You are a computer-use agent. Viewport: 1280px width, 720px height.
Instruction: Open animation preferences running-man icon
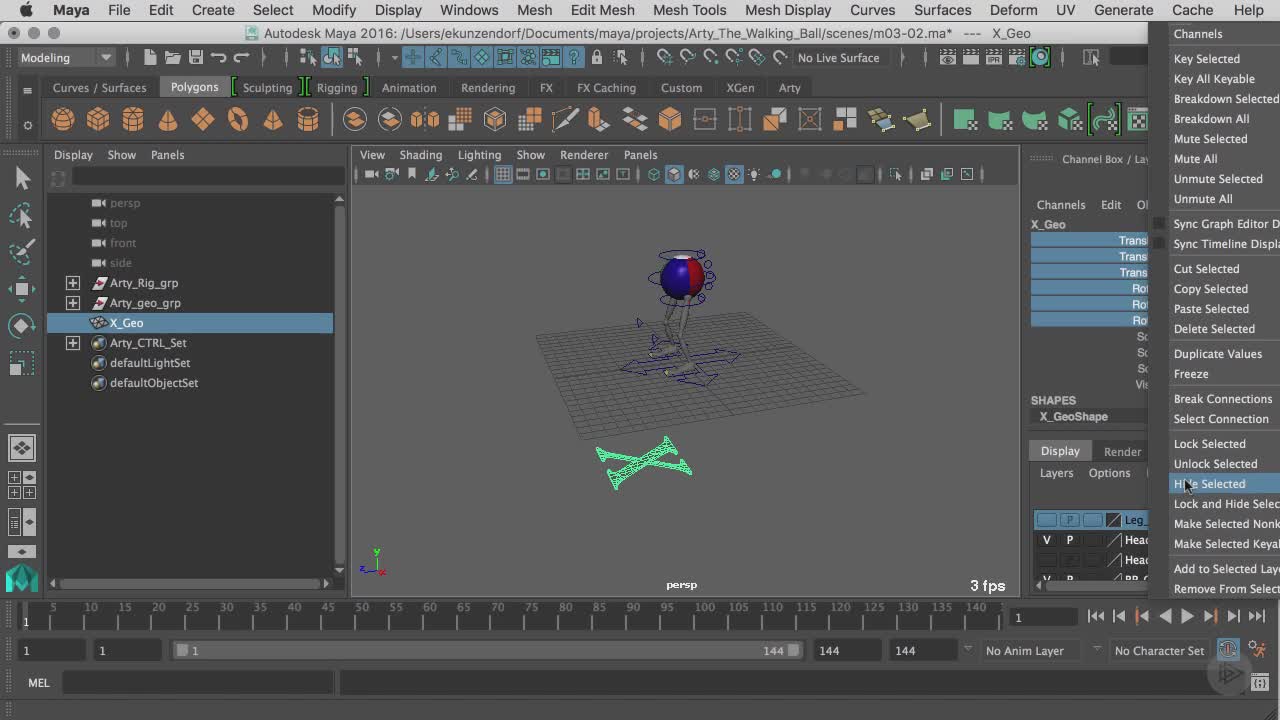tap(1259, 649)
